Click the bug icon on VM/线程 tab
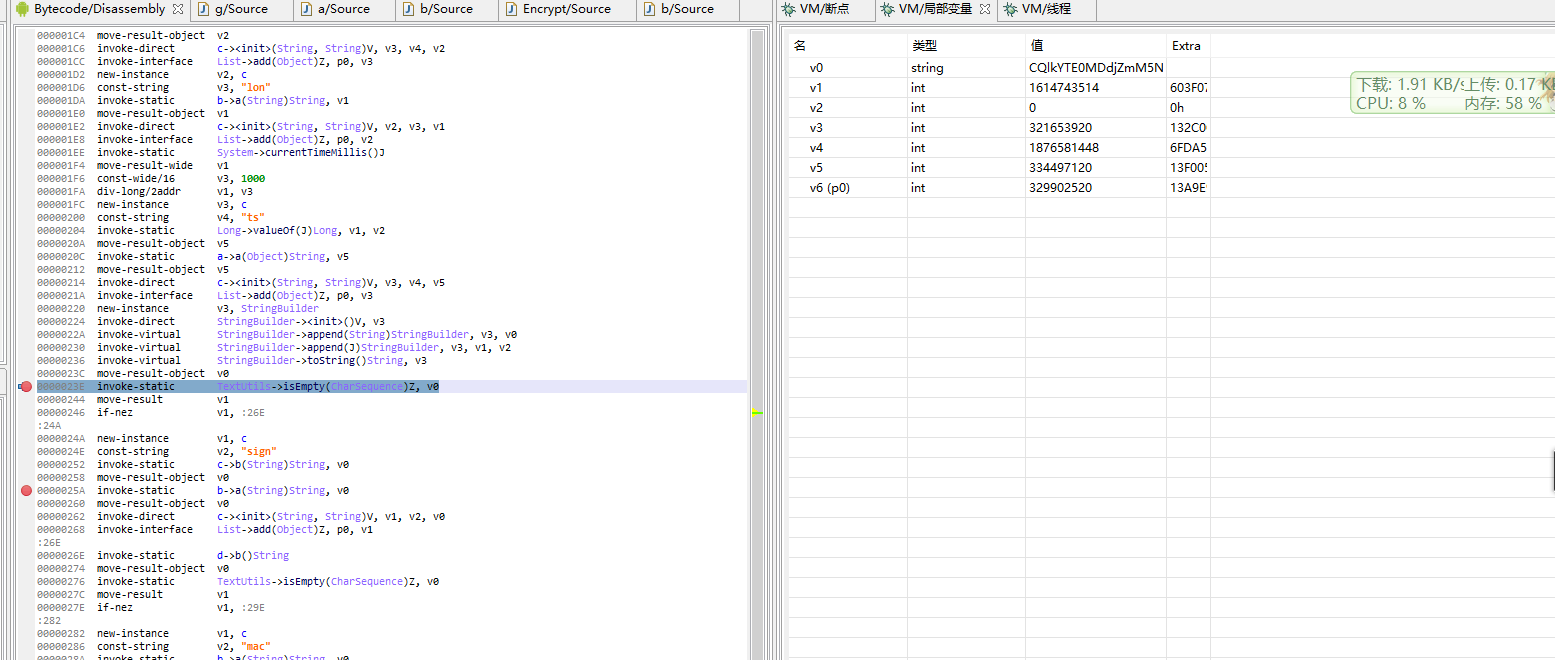The image size is (1555, 660). point(1010,9)
